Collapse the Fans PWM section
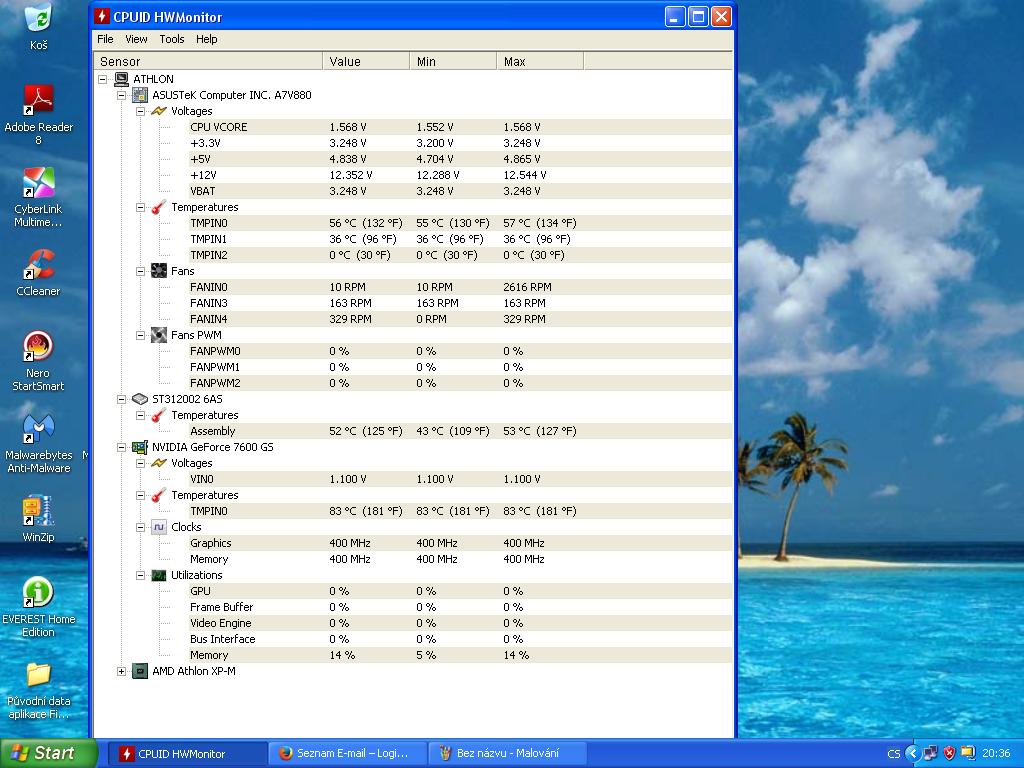The height and width of the screenshot is (768, 1024). (x=141, y=335)
